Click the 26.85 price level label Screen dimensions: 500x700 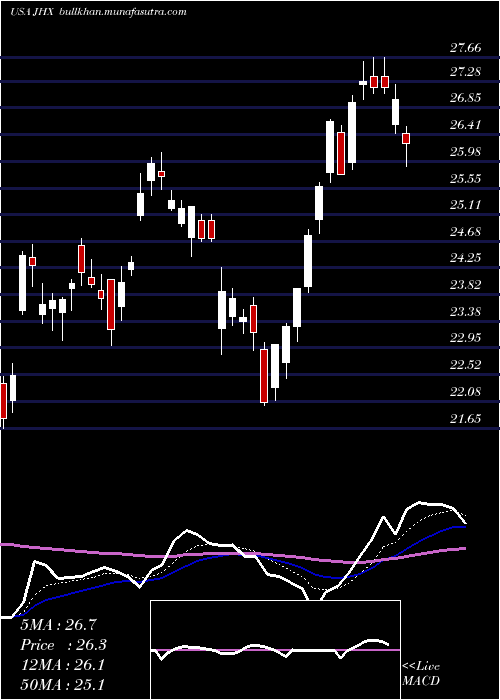pyautogui.click(x=466, y=98)
